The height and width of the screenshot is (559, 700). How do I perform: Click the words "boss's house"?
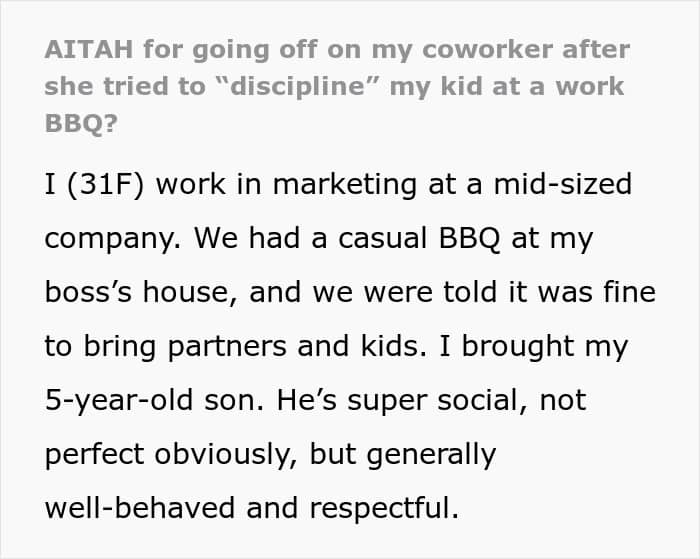137,292
